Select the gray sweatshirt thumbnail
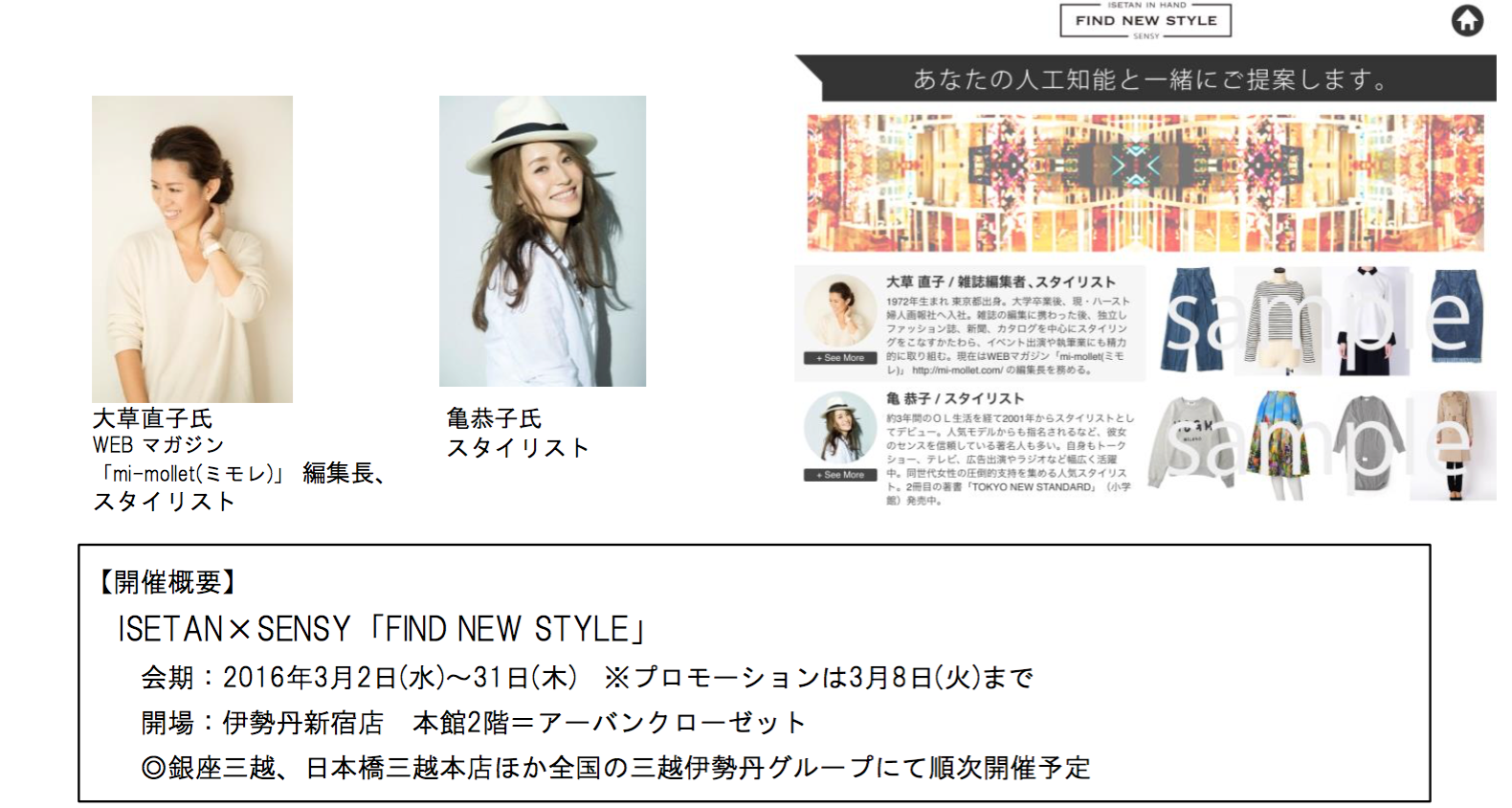 1191,440
